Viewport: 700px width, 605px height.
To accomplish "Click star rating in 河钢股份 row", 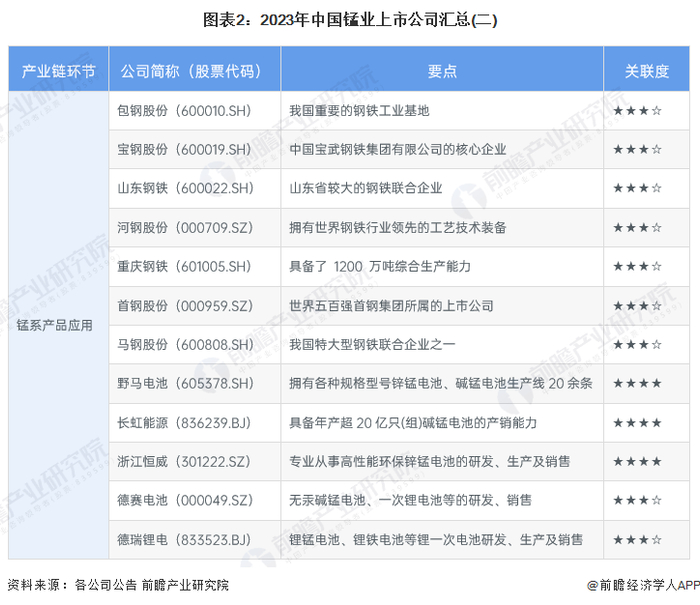I will click(x=637, y=228).
